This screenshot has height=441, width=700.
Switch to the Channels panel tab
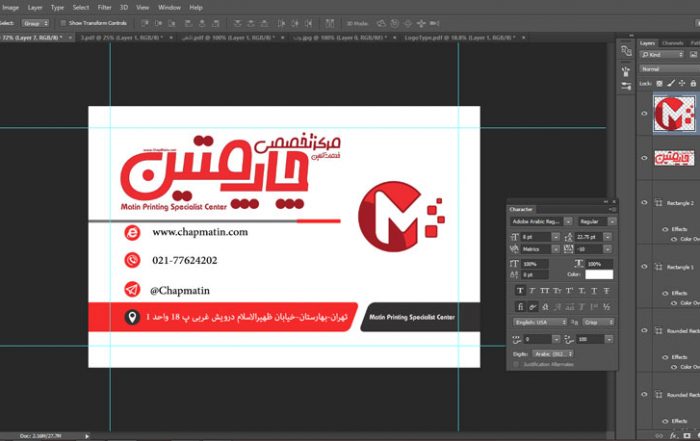tap(672, 43)
